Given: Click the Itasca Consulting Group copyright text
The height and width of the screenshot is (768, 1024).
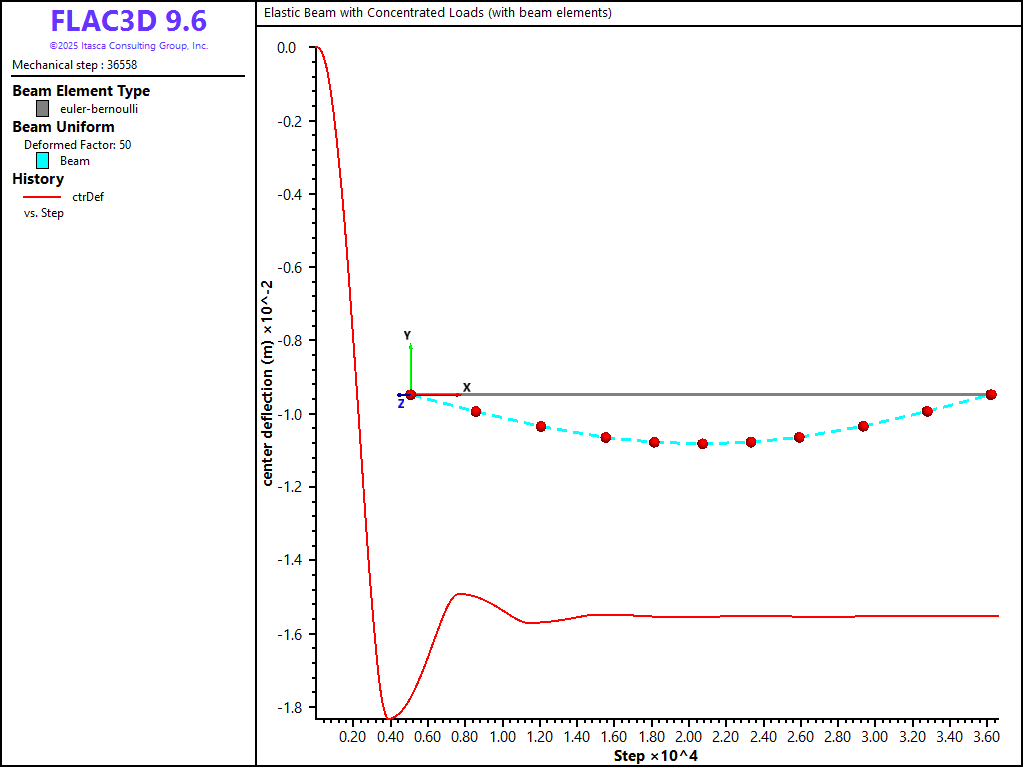Looking at the screenshot, I should point(129,46).
